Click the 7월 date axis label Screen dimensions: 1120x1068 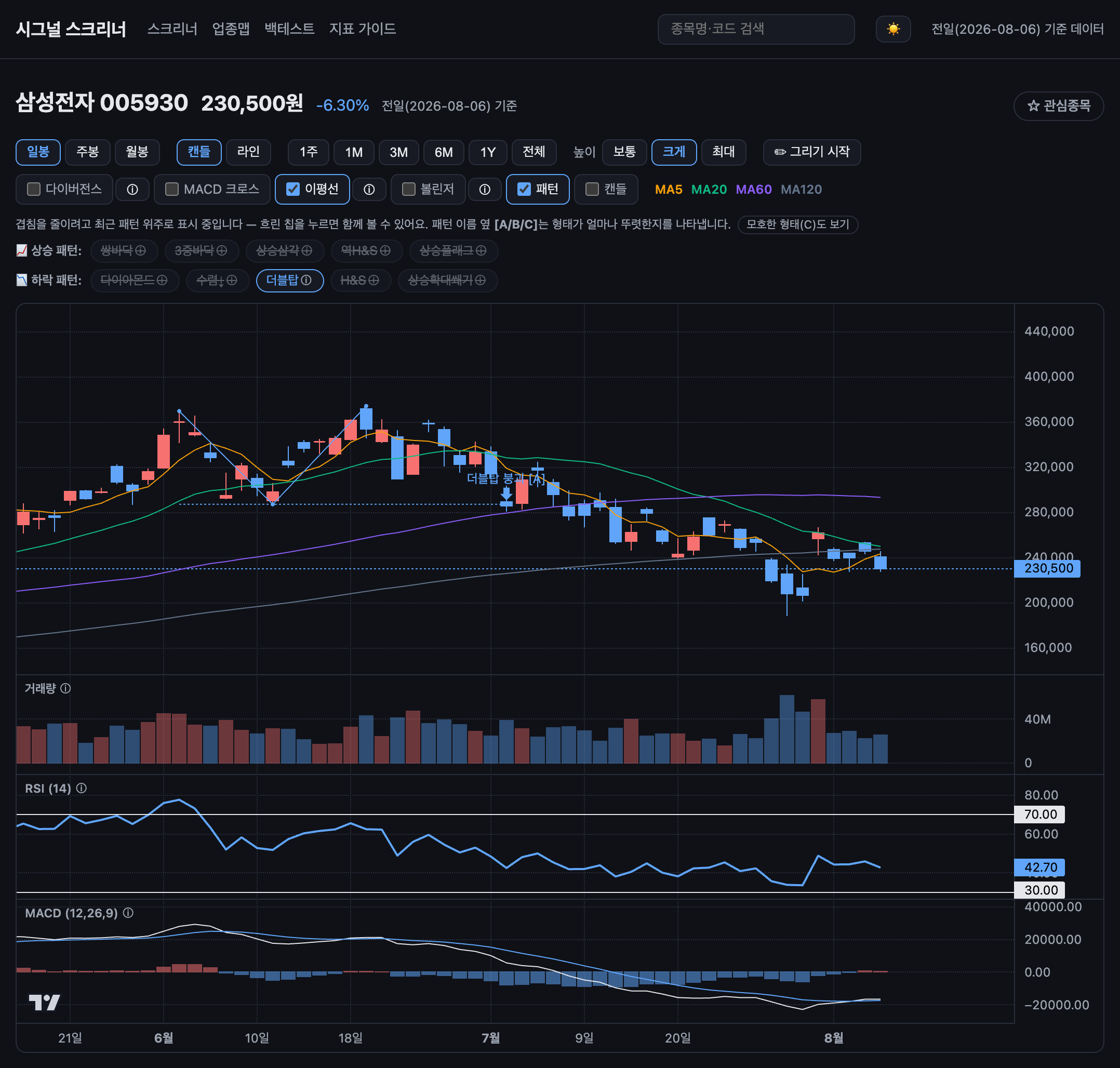click(x=491, y=1038)
